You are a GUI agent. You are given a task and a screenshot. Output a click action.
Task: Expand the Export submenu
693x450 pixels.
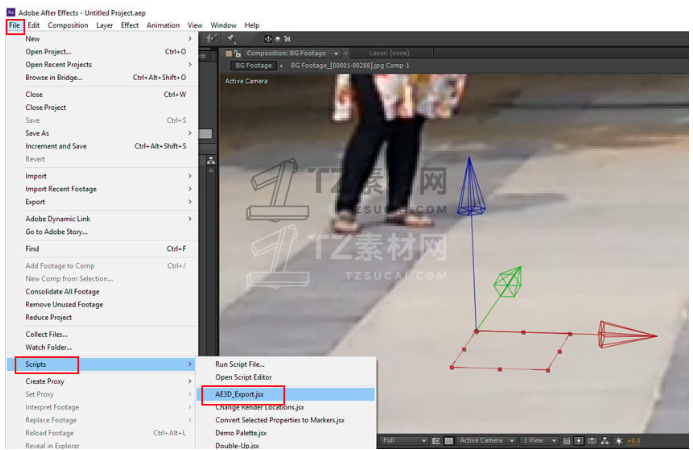[103, 202]
